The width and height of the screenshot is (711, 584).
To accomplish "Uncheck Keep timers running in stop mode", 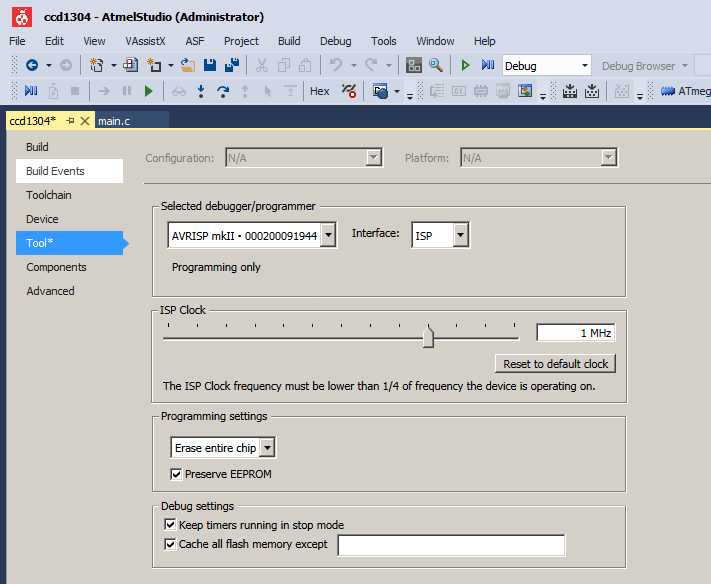I will [170, 525].
